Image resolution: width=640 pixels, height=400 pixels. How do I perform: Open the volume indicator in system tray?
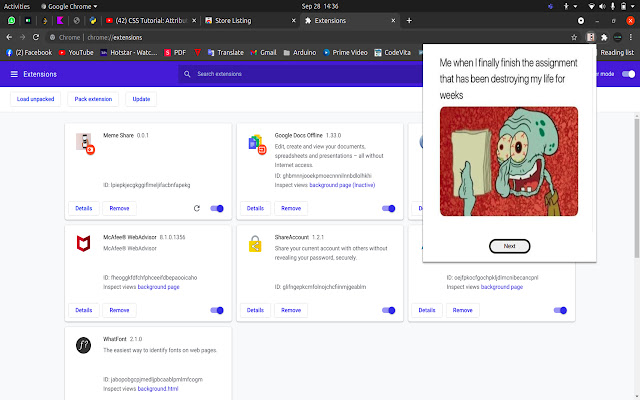click(x=602, y=6)
